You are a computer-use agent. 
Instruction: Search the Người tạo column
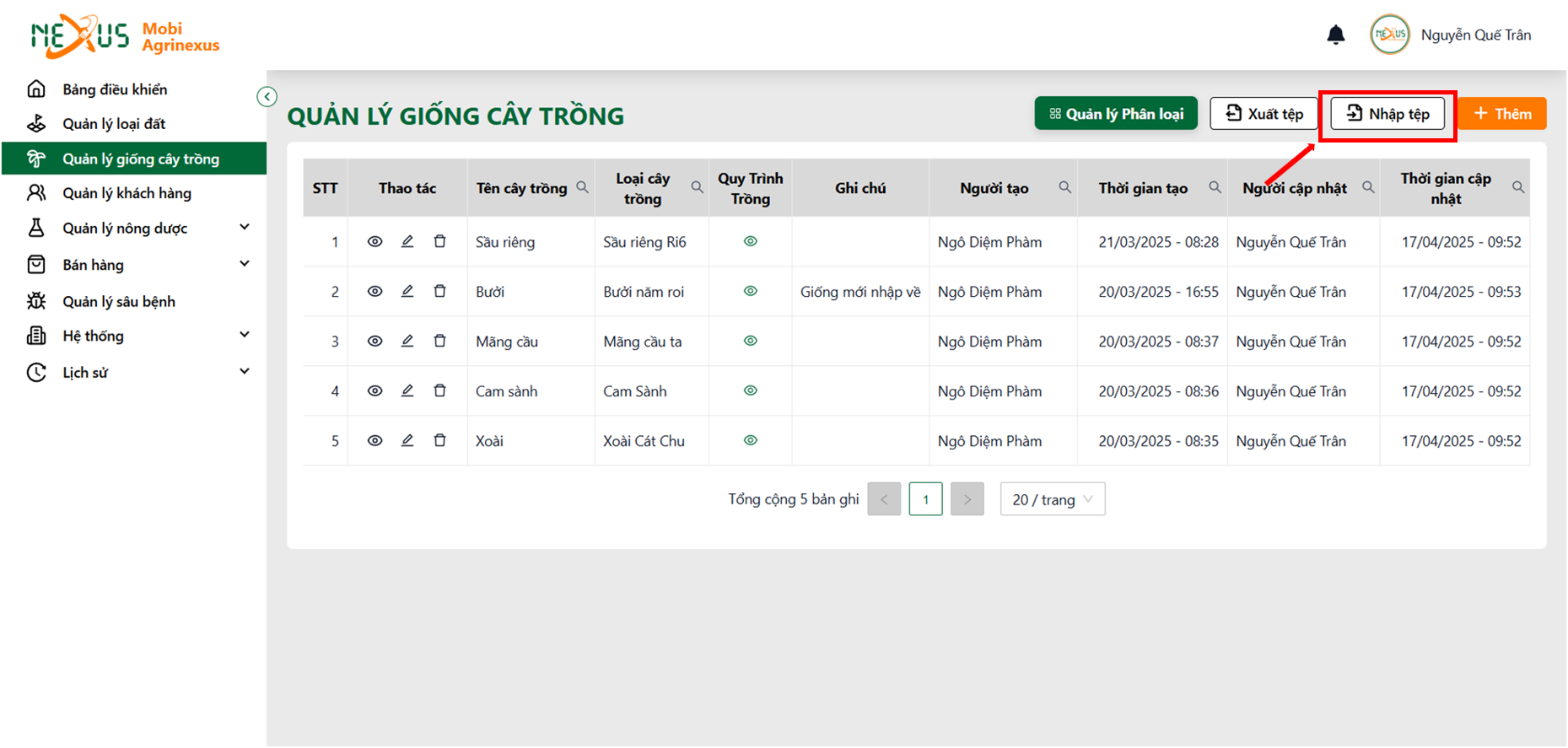click(1065, 187)
